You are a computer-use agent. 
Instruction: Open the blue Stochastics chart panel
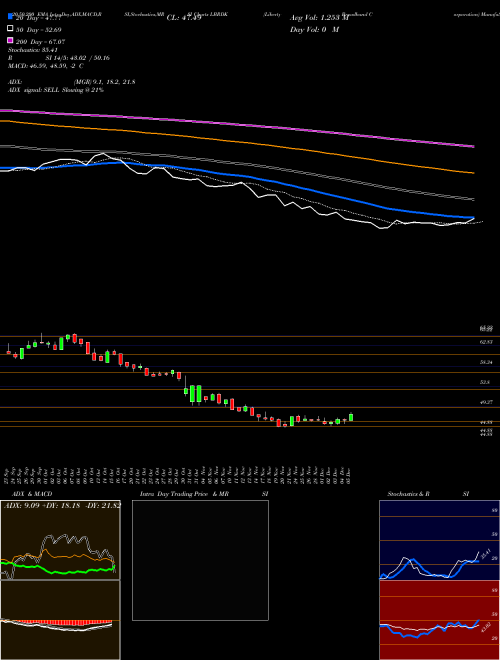pyautogui.click(x=439, y=540)
